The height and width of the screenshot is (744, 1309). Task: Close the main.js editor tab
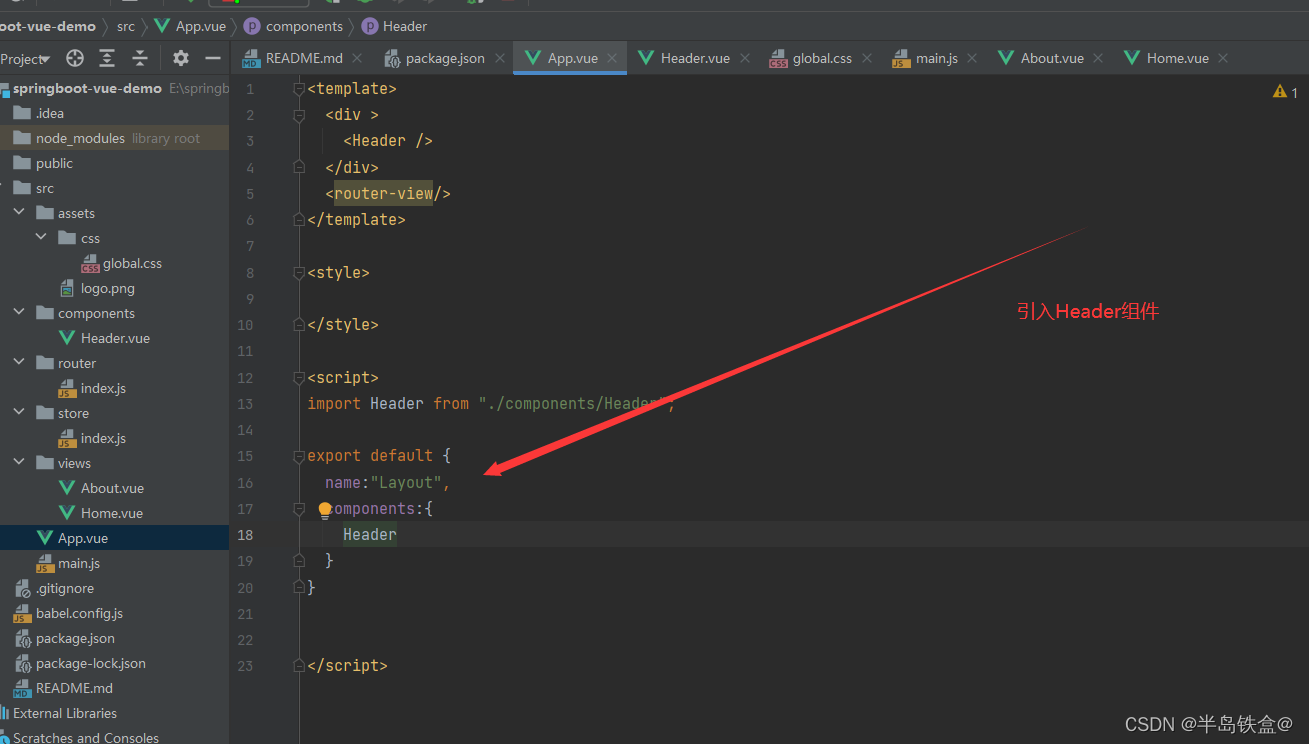[973, 59]
